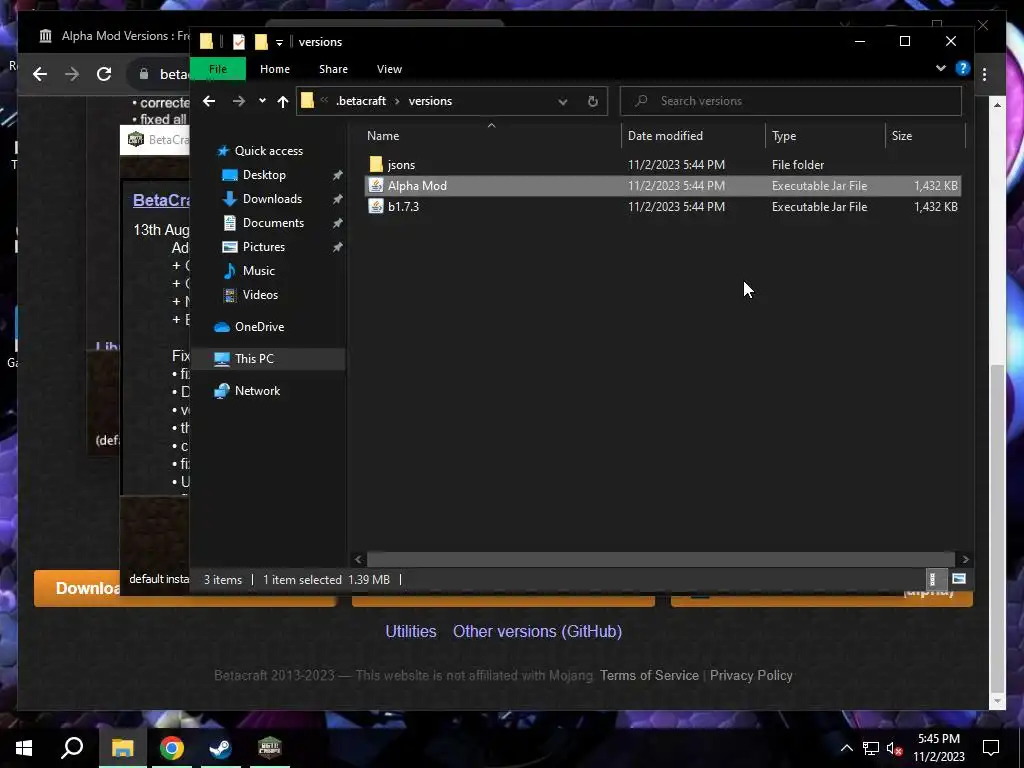Go up one folder level in Explorer
Image resolution: width=1024 pixels, height=768 pixels.
(x=283, y=101)
